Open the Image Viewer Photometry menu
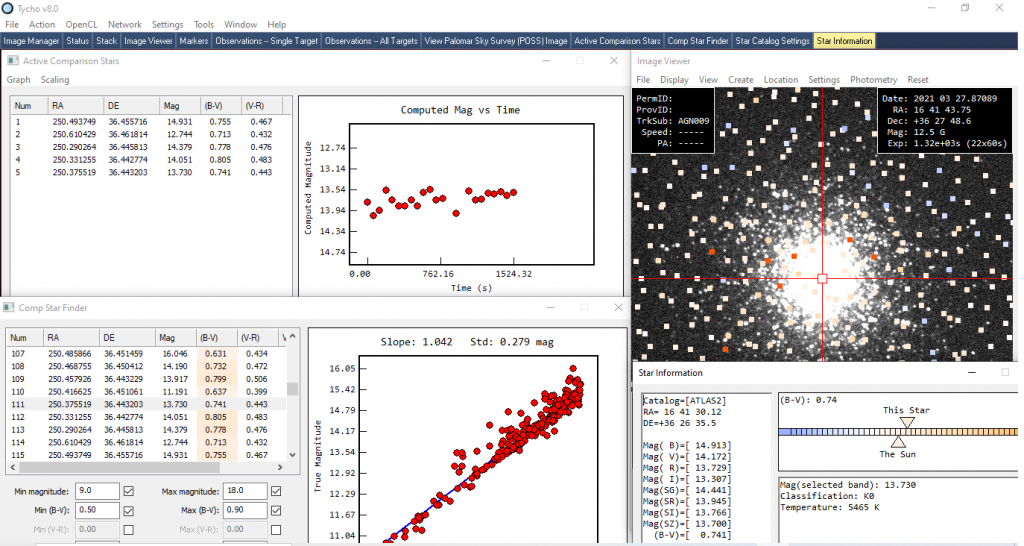Image resolution: width=1024 pixels, height=546 pixels. click(873, 79)
